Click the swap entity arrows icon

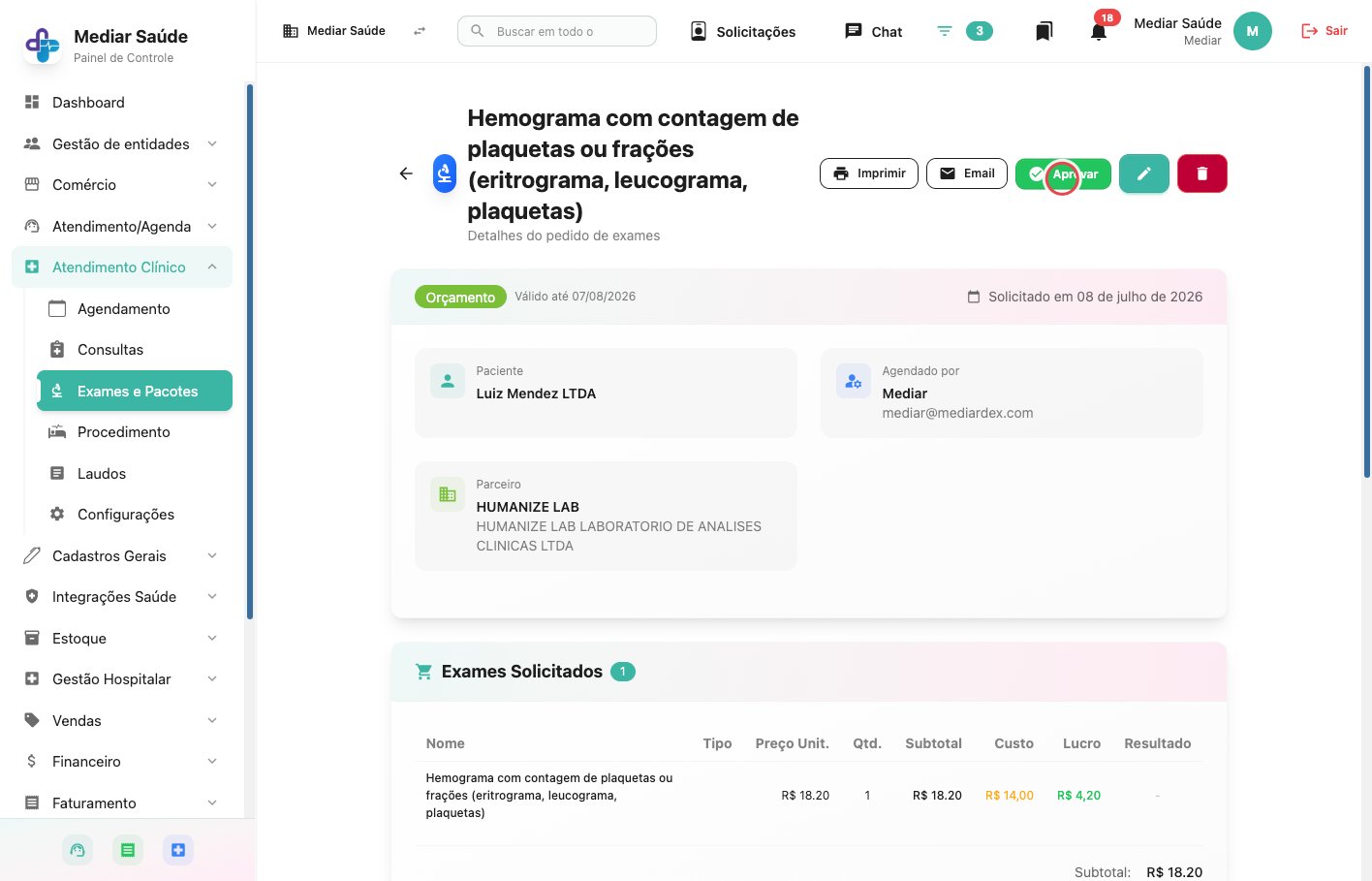[420, 31]
